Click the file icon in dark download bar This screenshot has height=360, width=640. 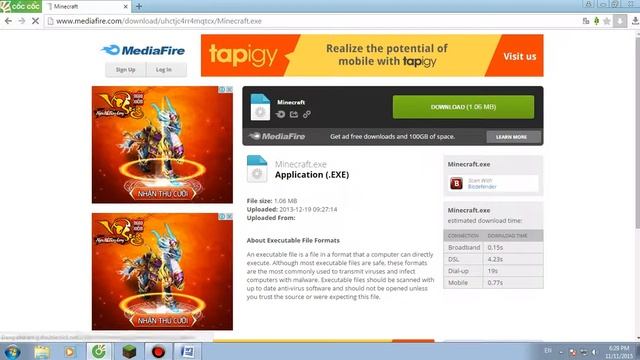click(260, 107)
